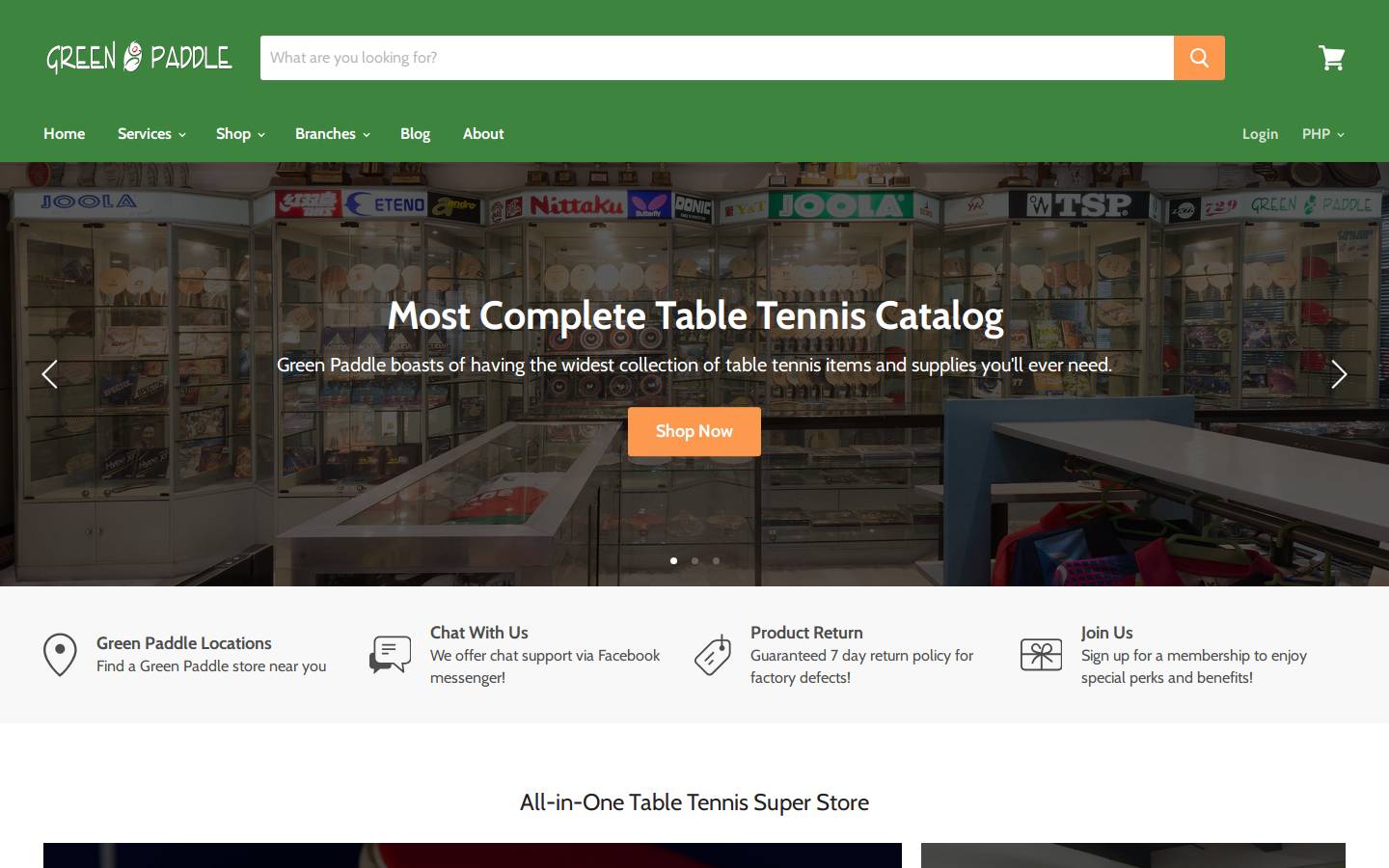This screenshot has height=868, width=1389.
Task: Click the Shop Now button
Action: pyautogui.click(x=694, y=431)
